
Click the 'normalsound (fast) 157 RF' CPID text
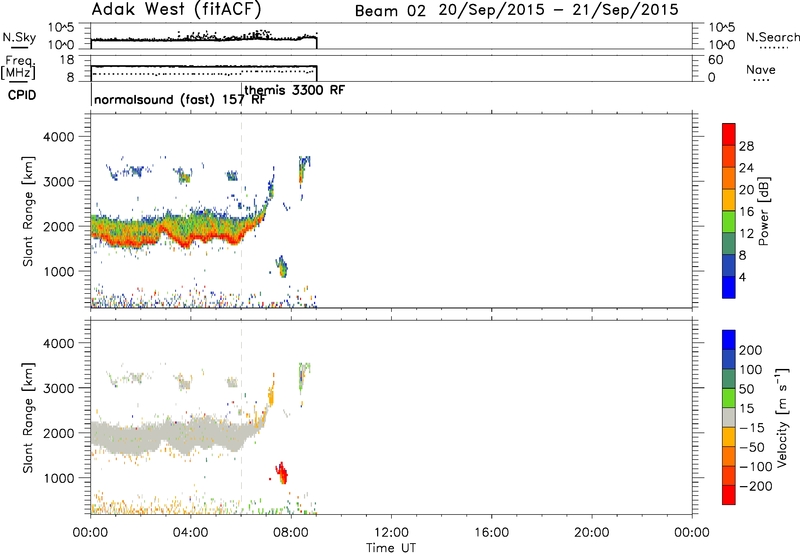tap(180, 99)
